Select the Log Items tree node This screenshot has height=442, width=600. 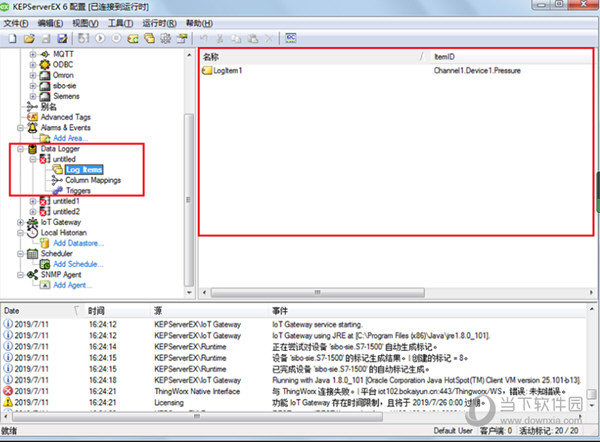pos(84,170)
